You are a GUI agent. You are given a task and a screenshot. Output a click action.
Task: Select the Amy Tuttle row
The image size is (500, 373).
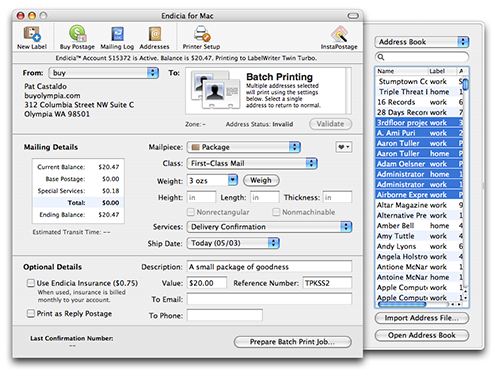coord(419,236)
